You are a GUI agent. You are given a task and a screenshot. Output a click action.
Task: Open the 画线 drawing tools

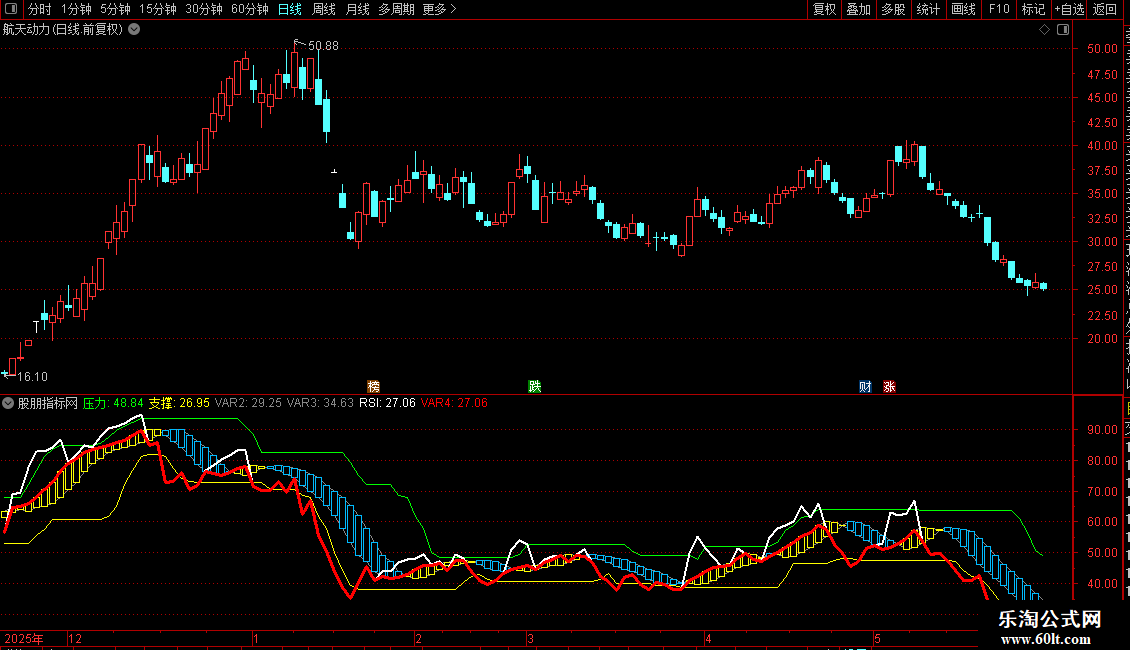point(964,9)
